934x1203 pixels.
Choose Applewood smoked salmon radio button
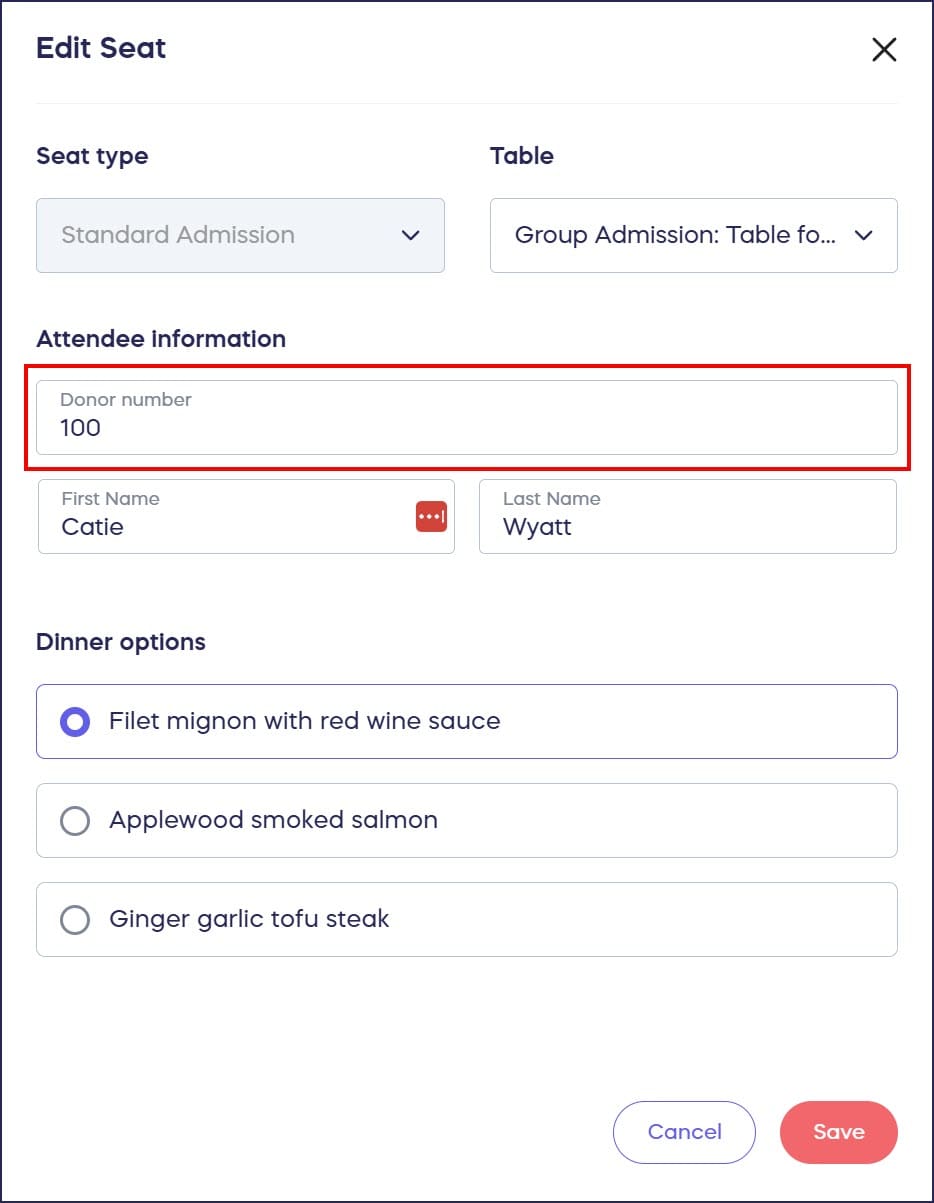point(75,821)
